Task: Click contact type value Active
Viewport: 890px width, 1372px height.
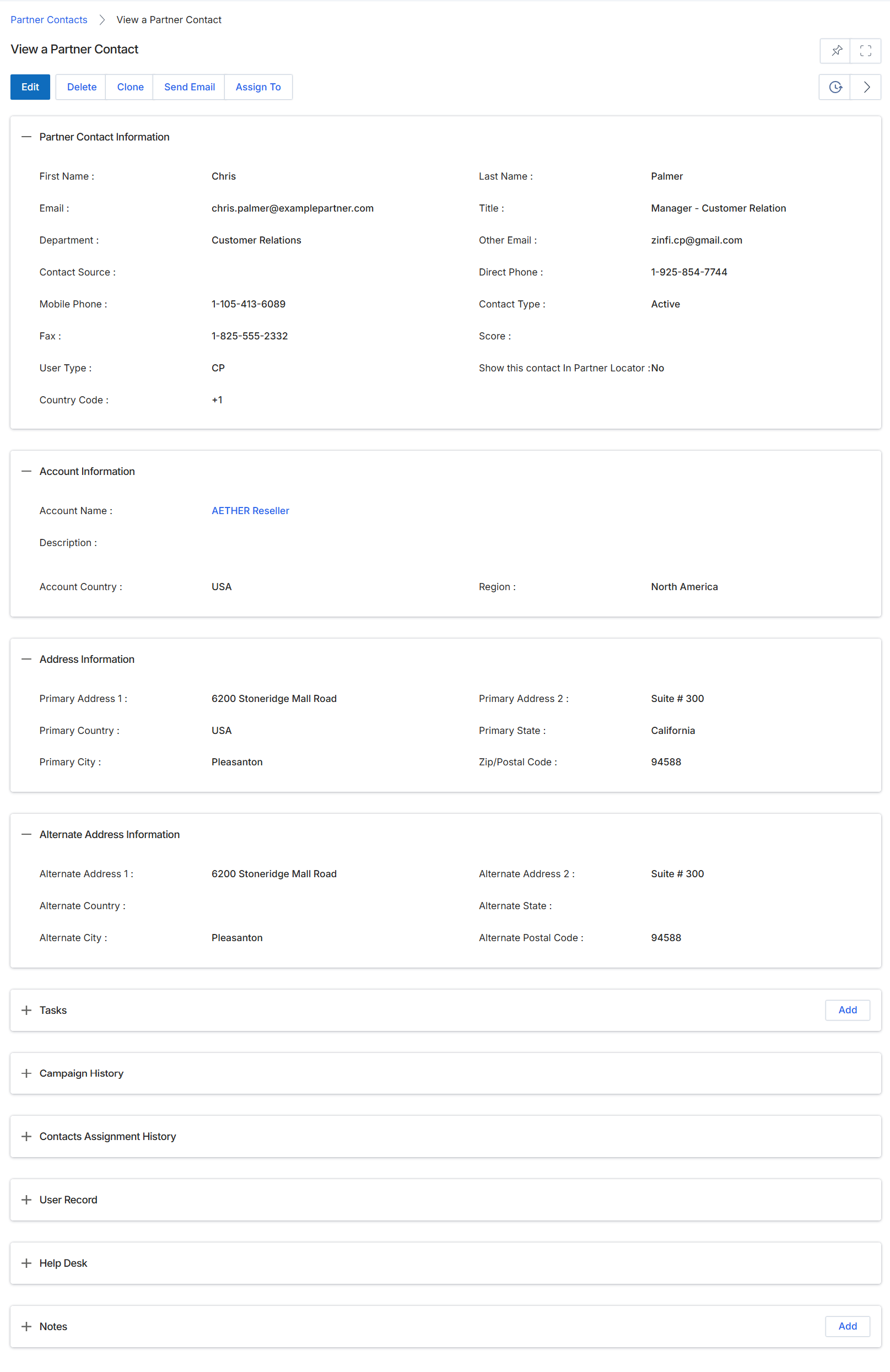Action: click(665, 304)
